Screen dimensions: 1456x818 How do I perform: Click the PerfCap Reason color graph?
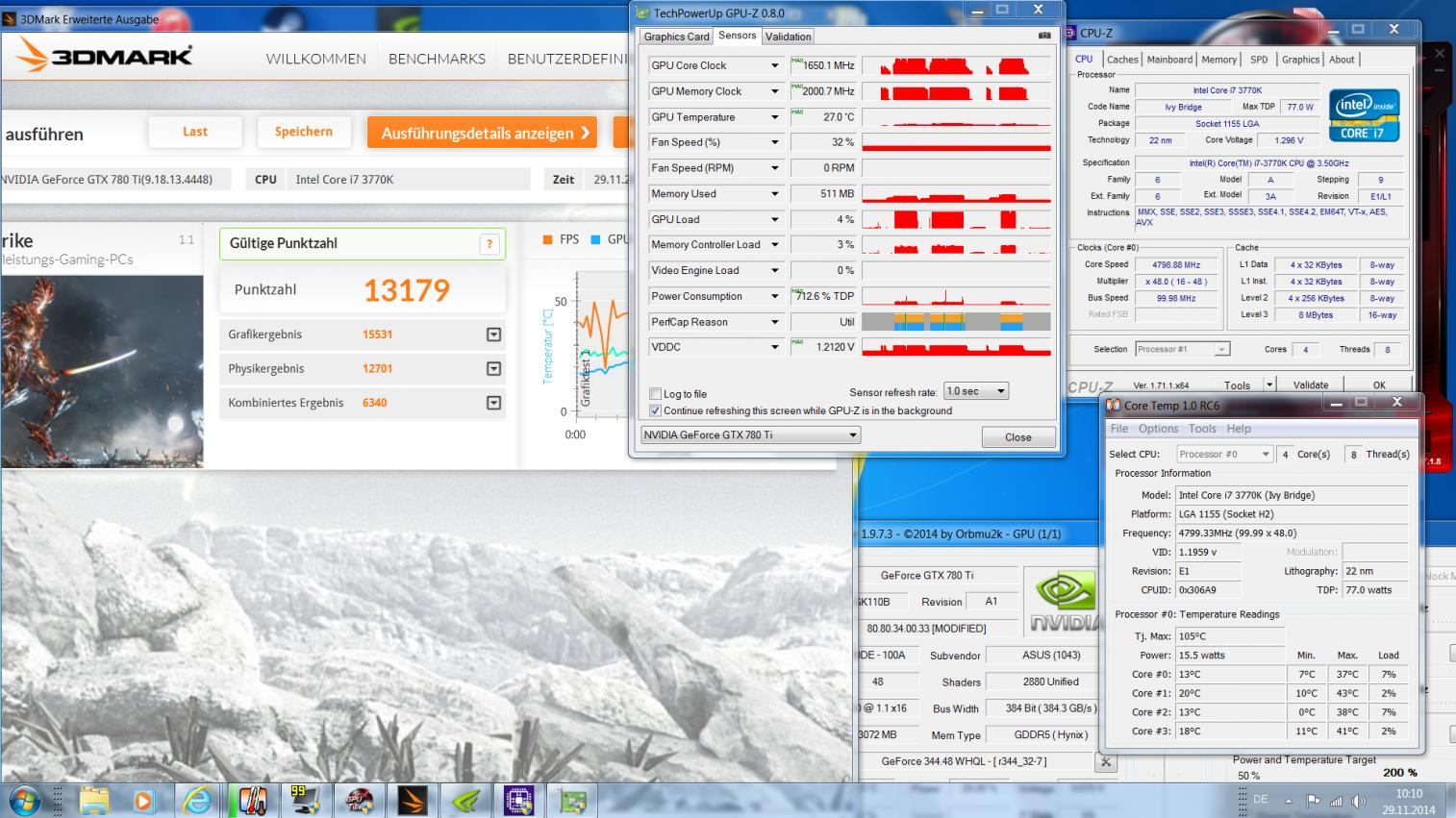[956, 322]
